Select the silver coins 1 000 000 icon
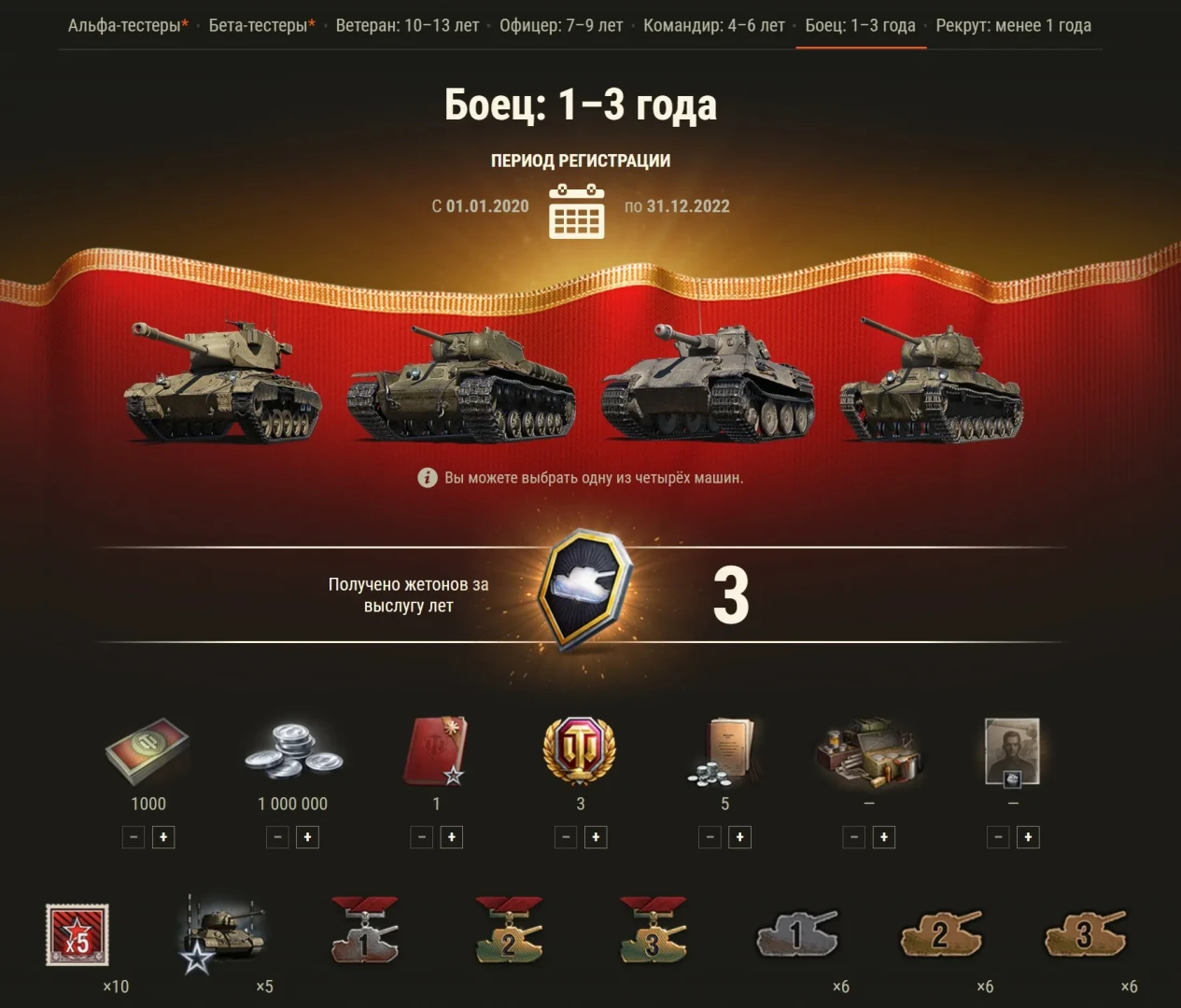The image size is (1181, 1008). coord(292,751)
